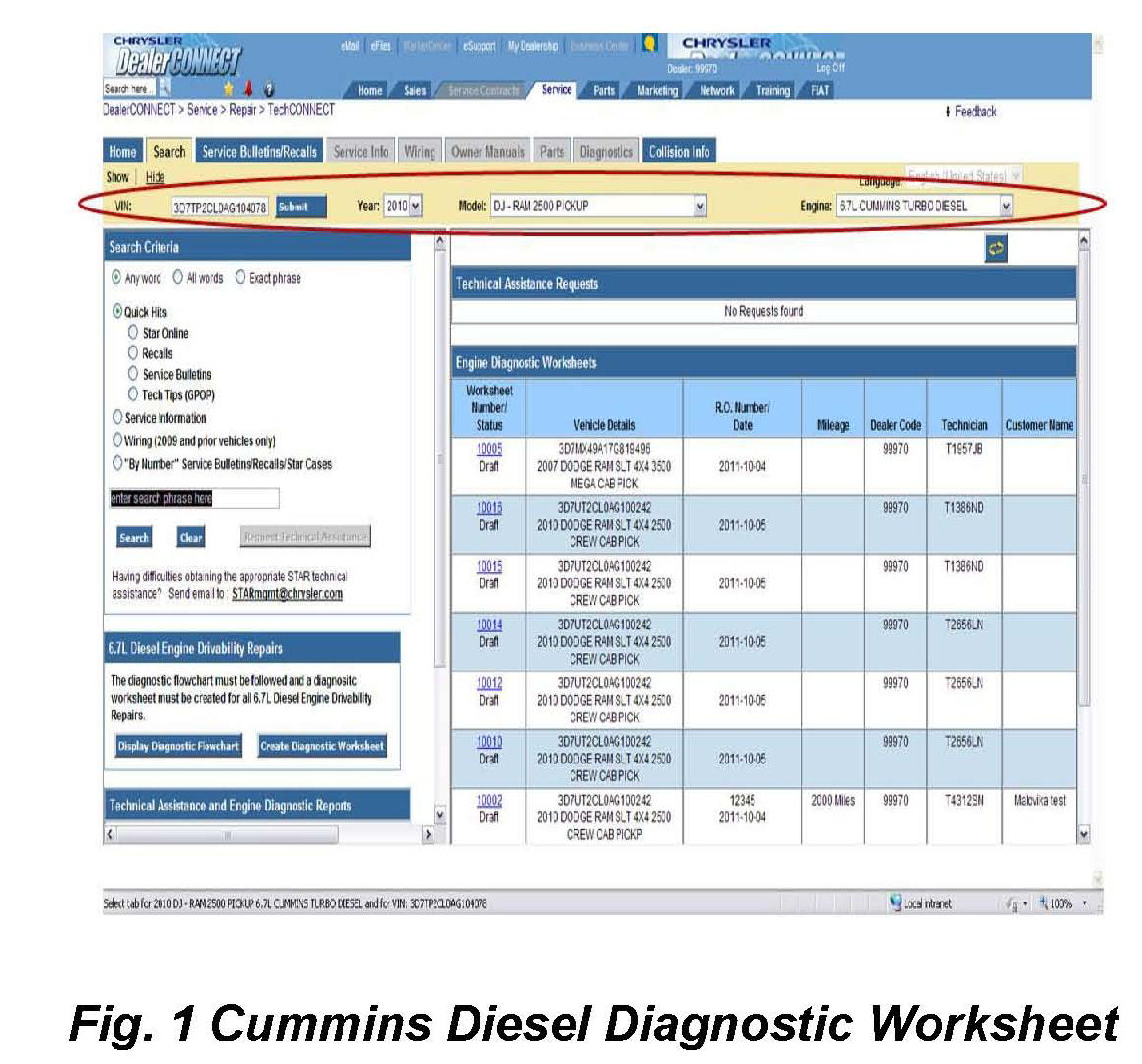This screenshot has width=1142, height=1064.
Task: Click the red pin icon
Action: coord(248,89)
